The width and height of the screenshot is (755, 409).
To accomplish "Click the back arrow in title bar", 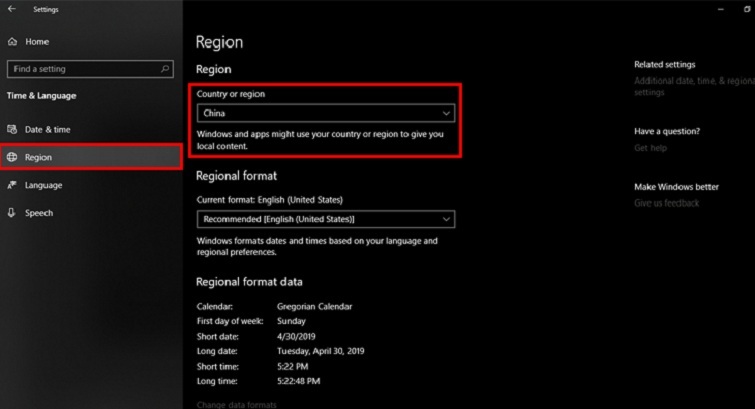I will click(x=11, y=9).
